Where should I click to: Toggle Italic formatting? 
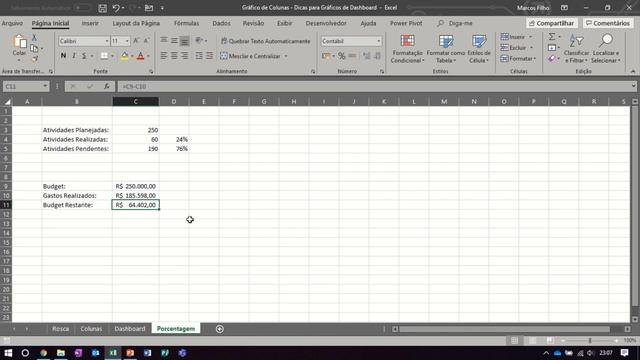(x=74, y=56)
